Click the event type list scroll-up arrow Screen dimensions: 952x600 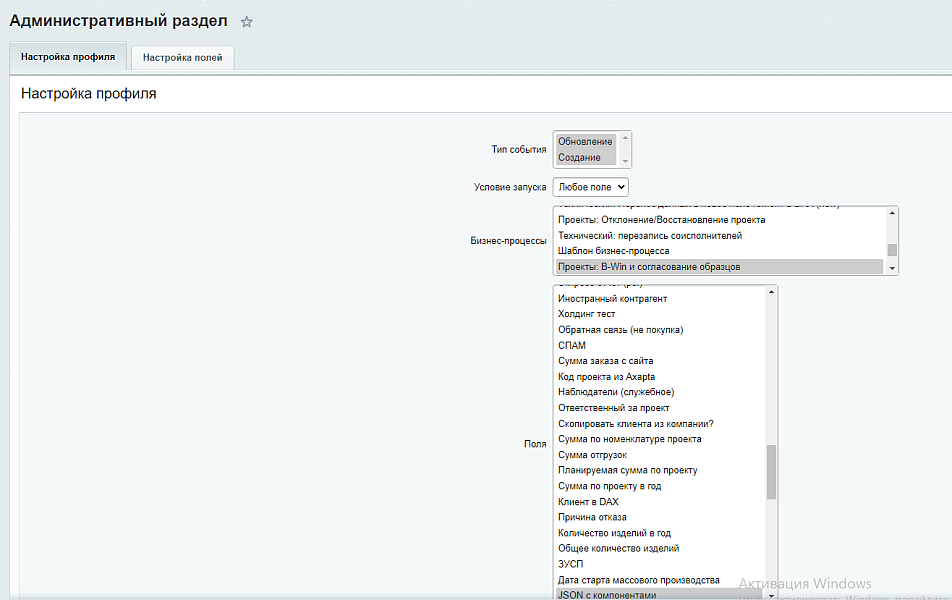(625, 139)
